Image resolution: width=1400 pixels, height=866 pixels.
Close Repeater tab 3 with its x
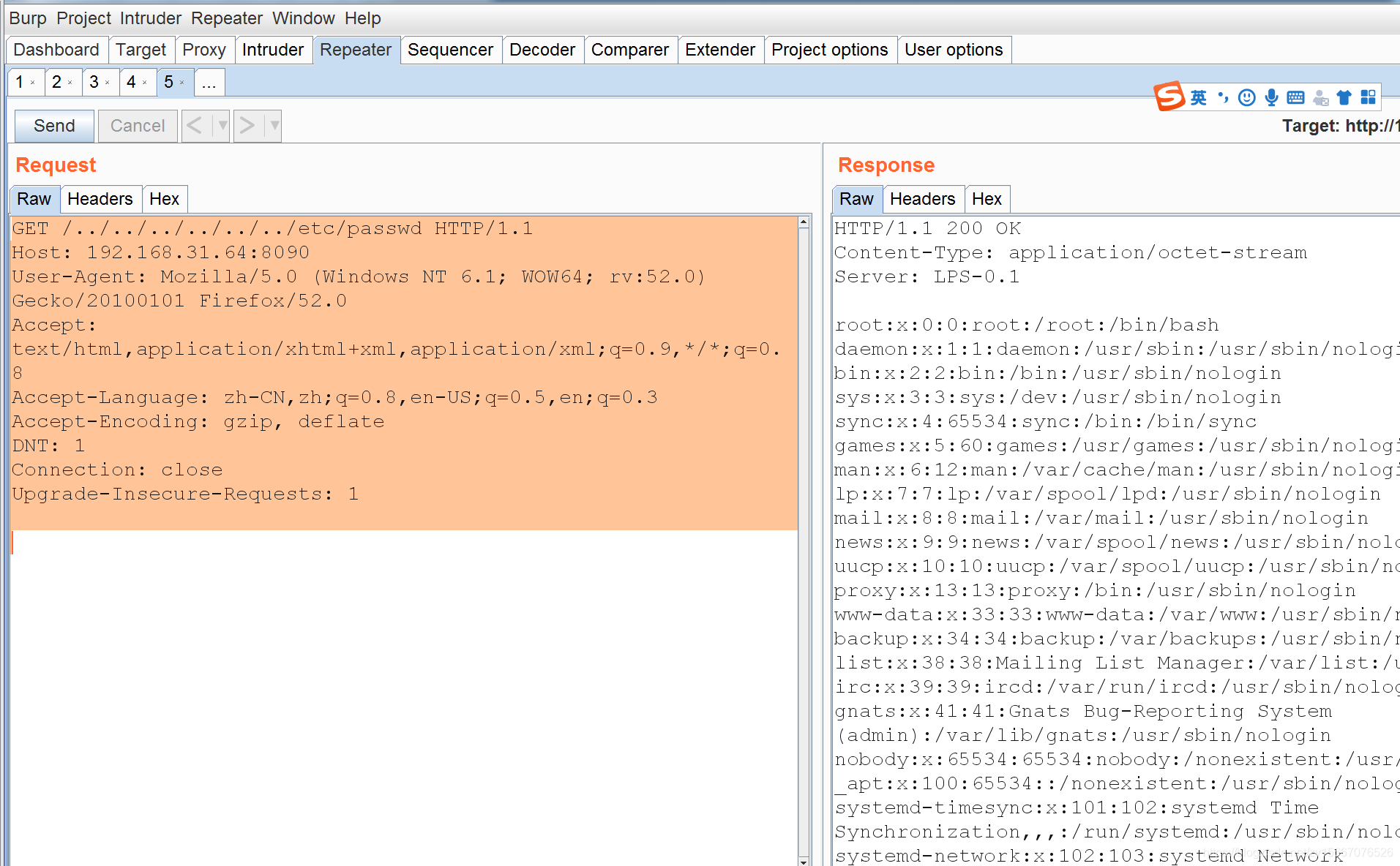[x=108, y=83]
